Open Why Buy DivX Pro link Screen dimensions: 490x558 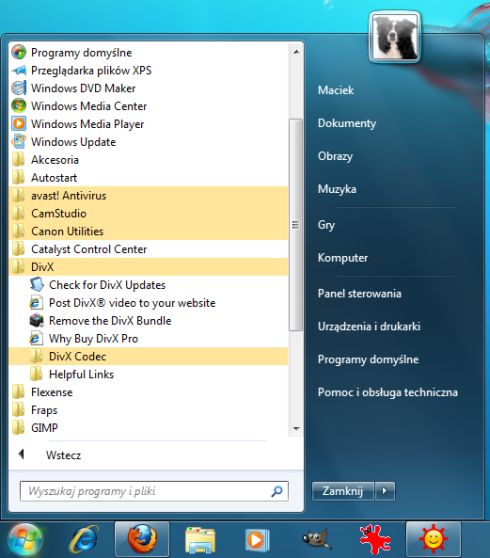point(148,338)
